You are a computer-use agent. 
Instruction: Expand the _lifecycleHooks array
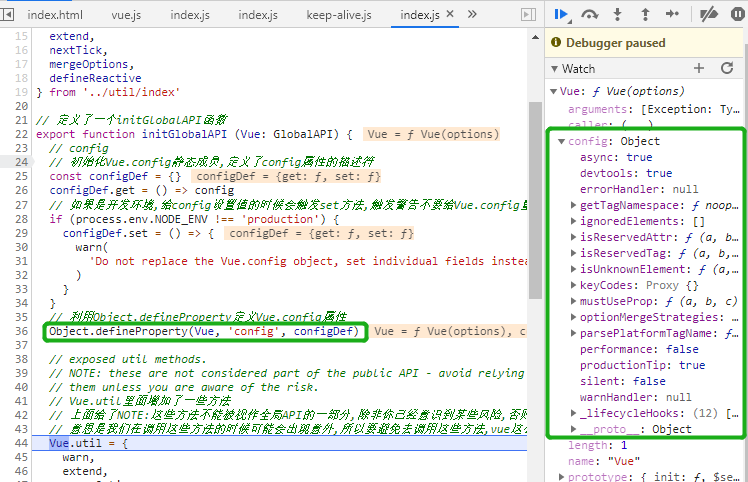tap(573, 413)
